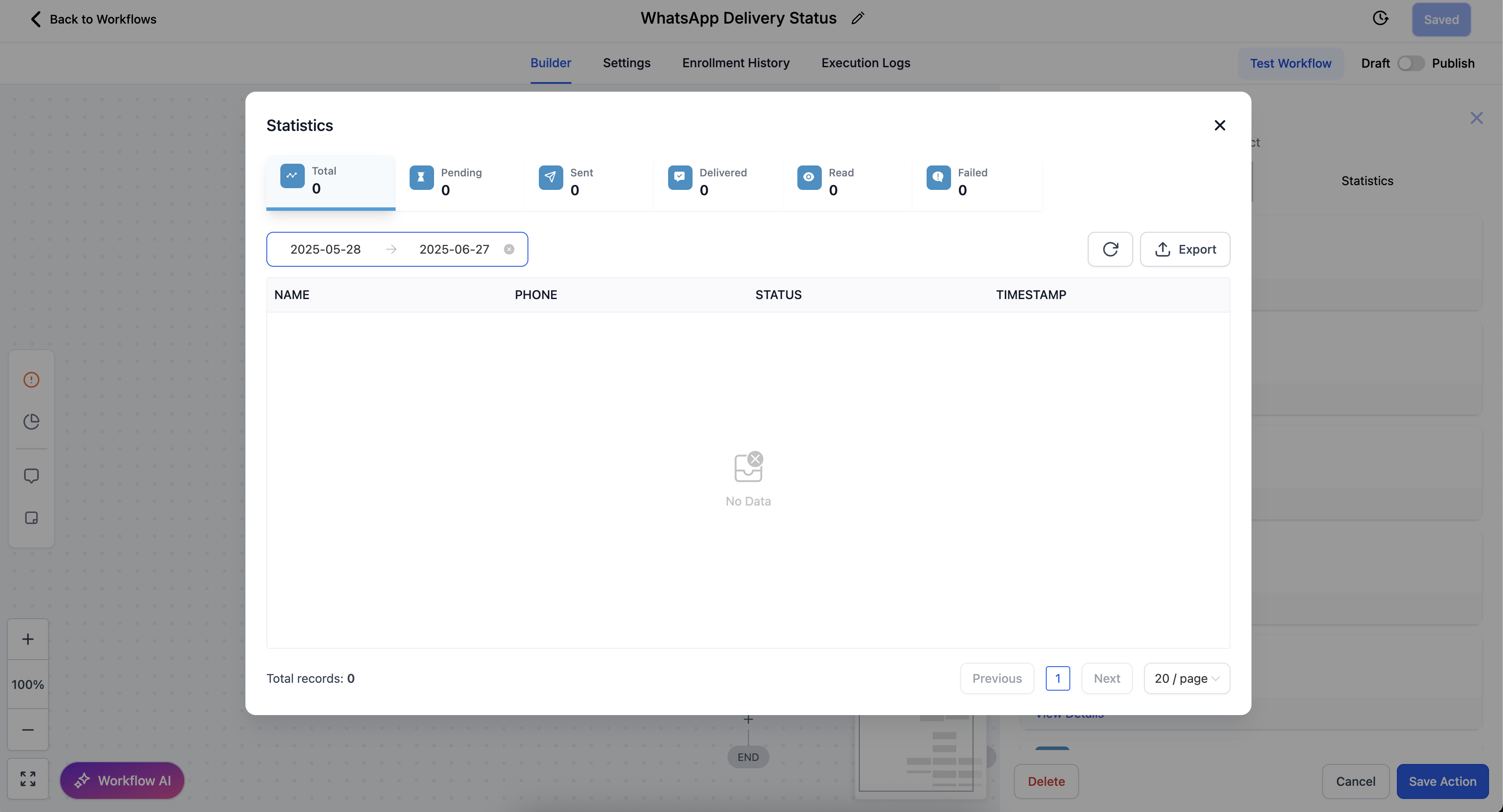
Task: Add a sticky note from sidebar icon
Action: (x=31, y=518)
